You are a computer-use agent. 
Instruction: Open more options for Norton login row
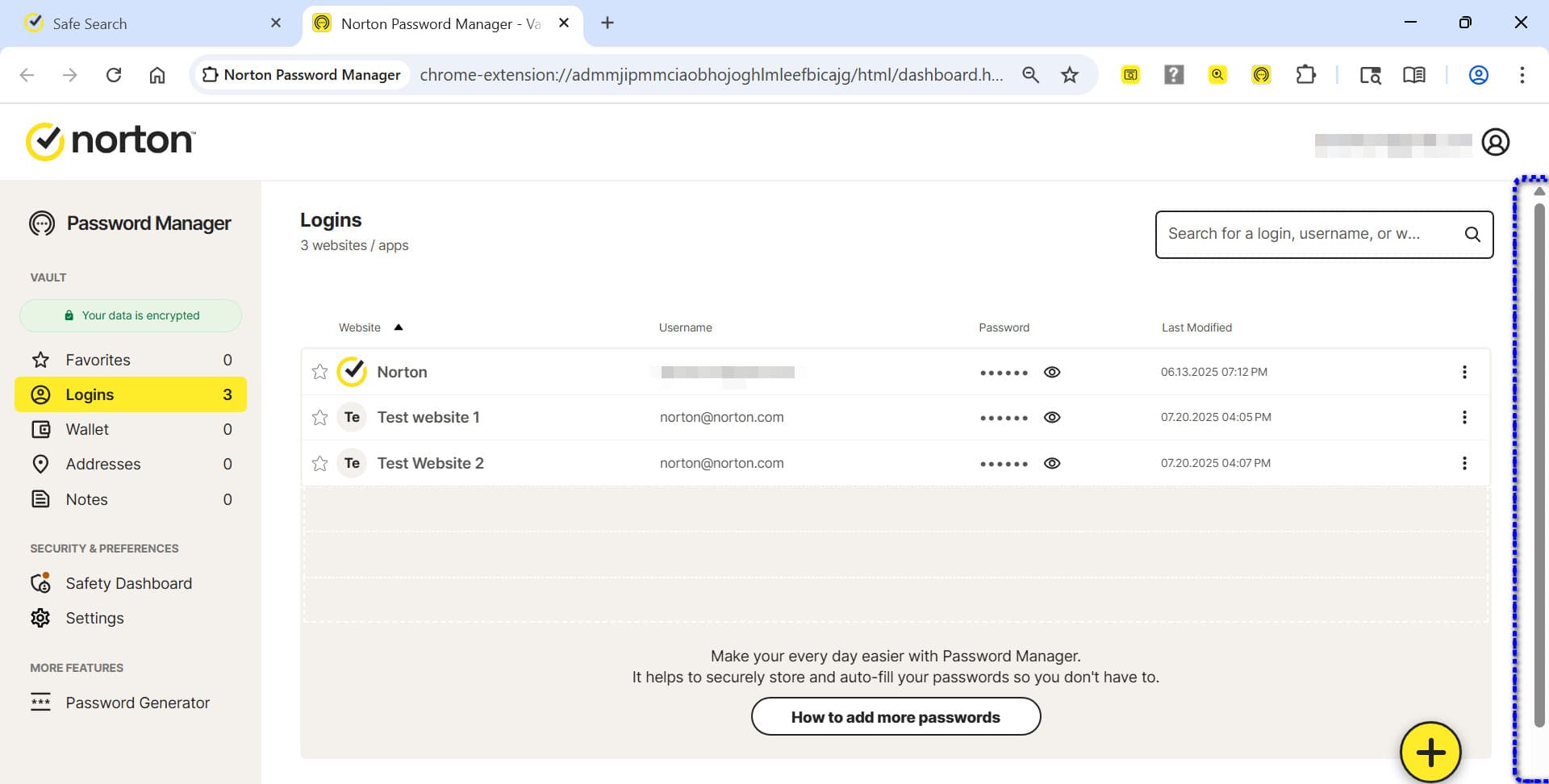[1463, 372]
